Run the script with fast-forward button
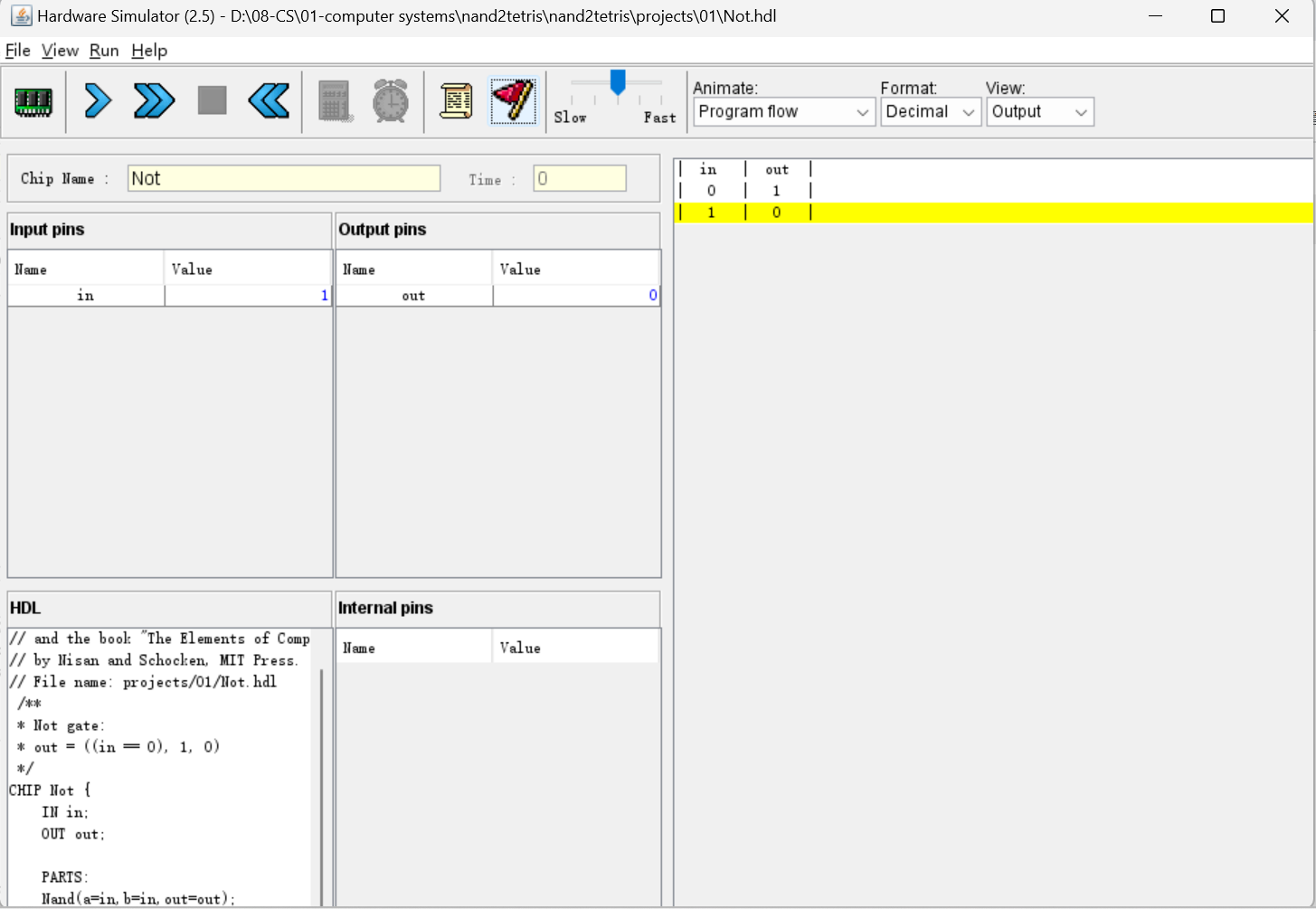The height and width of the screenshot is (909, 1316). (x=154, y=101)
